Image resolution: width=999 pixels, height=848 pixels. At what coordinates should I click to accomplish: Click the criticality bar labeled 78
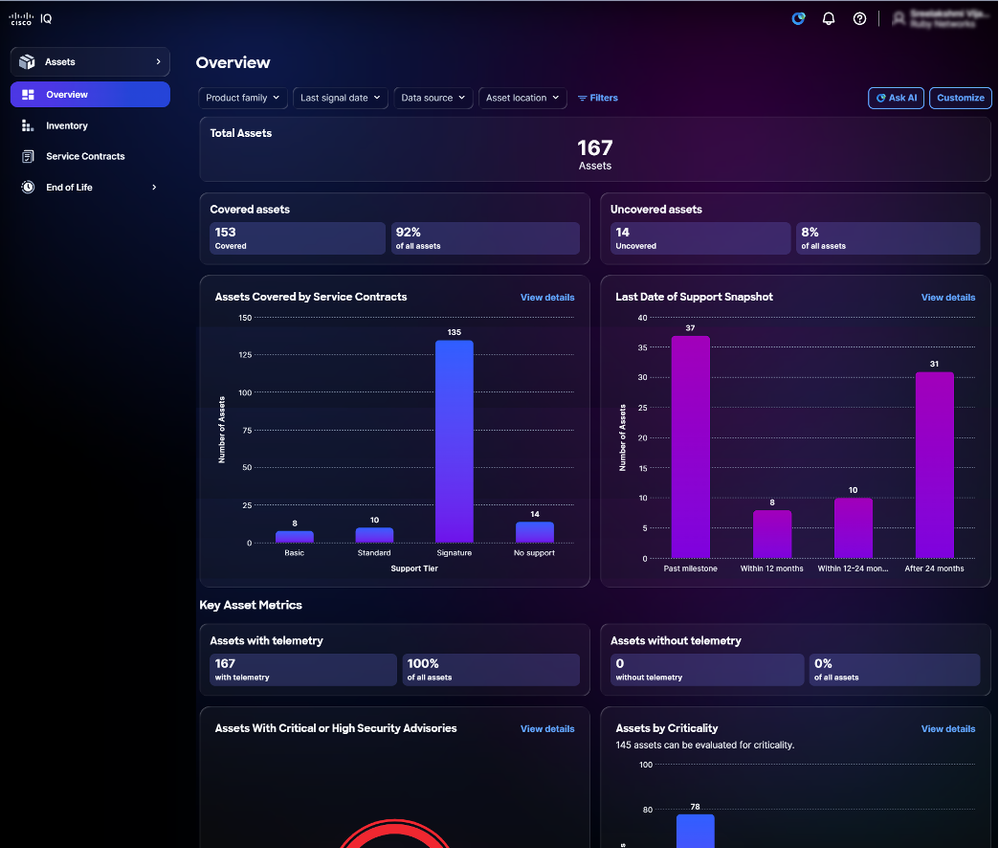[x=695, y=831]
